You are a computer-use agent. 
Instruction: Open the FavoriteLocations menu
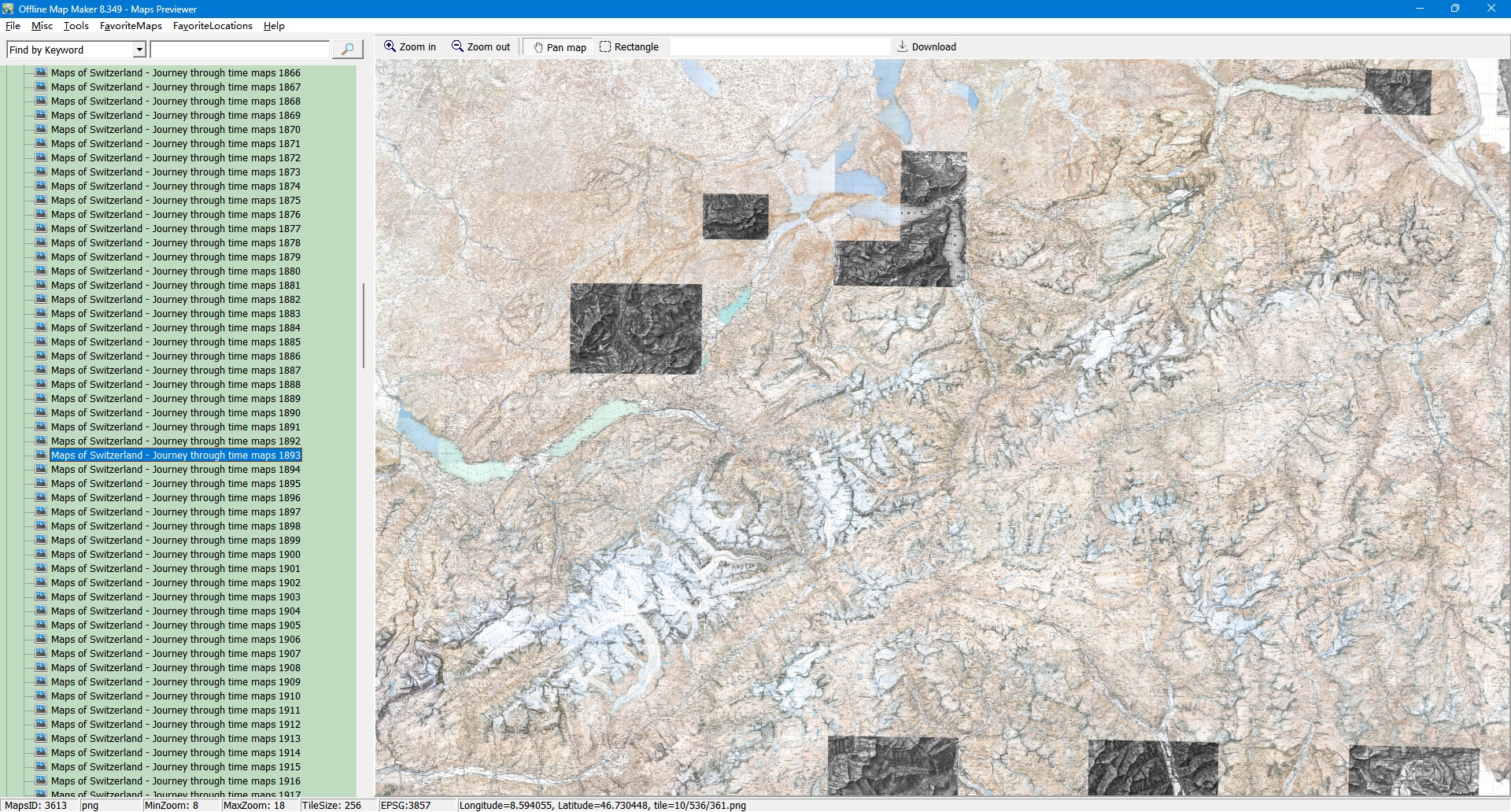pyautogui.click(x=212, y=26)
